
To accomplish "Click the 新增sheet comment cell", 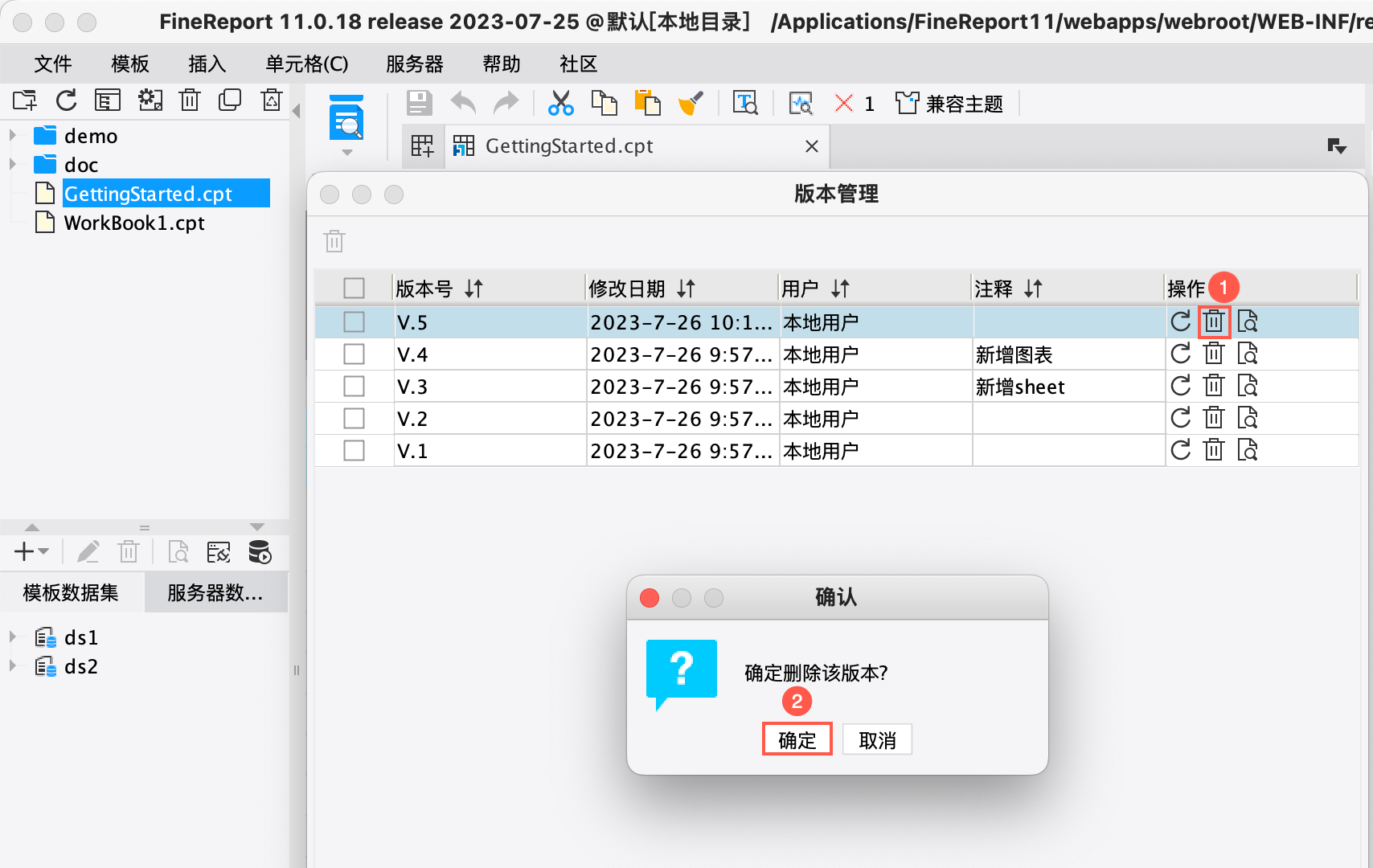I will pos(1069,386).
